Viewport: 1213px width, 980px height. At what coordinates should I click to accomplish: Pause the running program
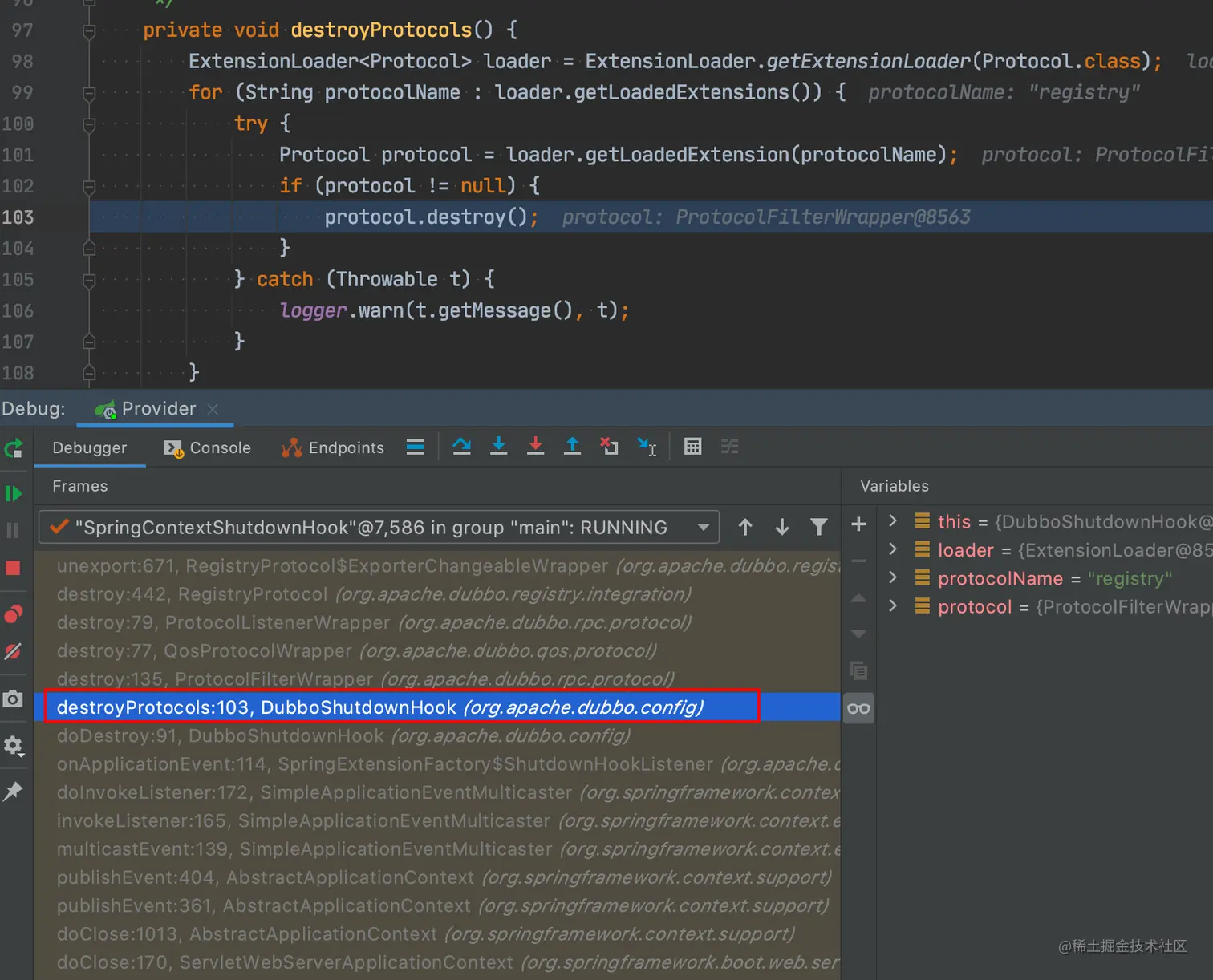click(14, 530)
